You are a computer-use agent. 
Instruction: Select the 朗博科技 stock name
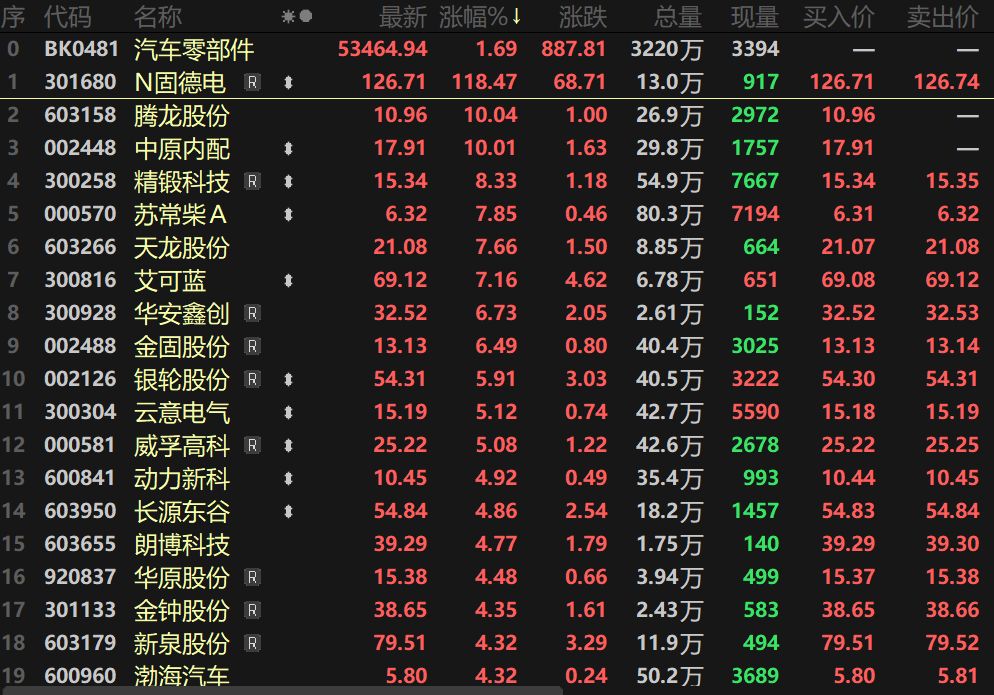(182, 544)
